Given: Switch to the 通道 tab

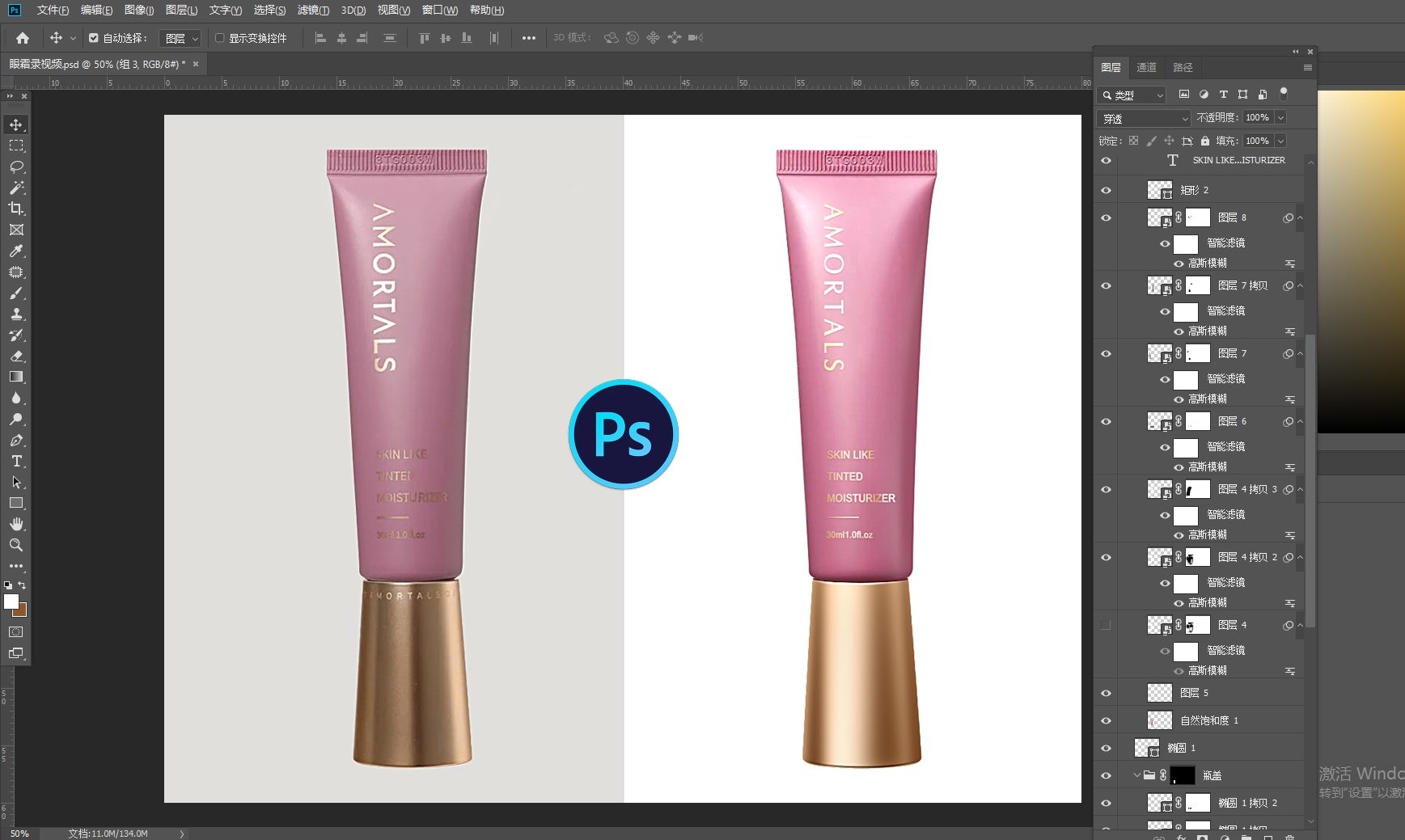Looking at the screenshot, I should (x=1146, y=68).
